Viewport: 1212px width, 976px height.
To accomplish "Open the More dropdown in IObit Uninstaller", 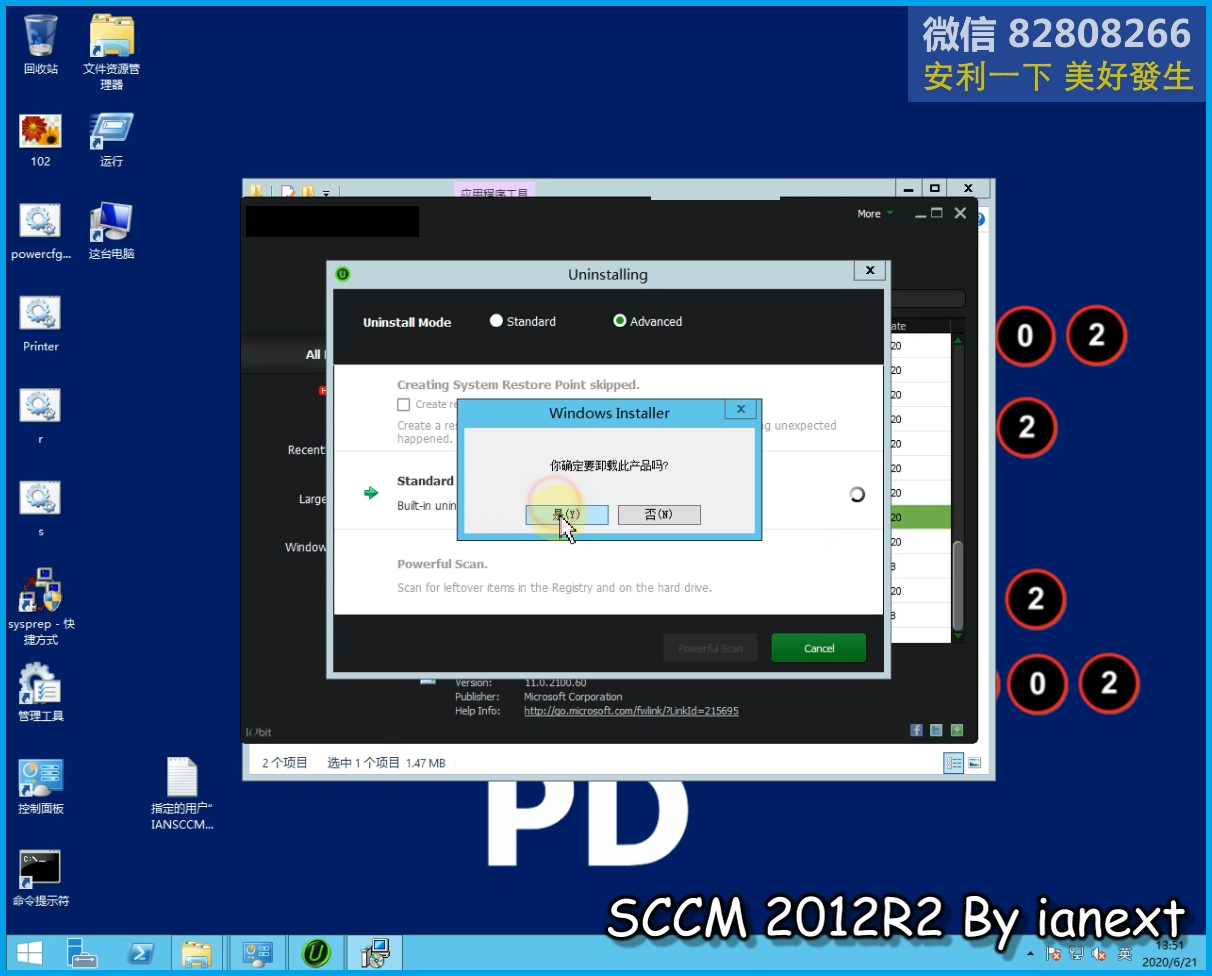I will pos(875,213).
